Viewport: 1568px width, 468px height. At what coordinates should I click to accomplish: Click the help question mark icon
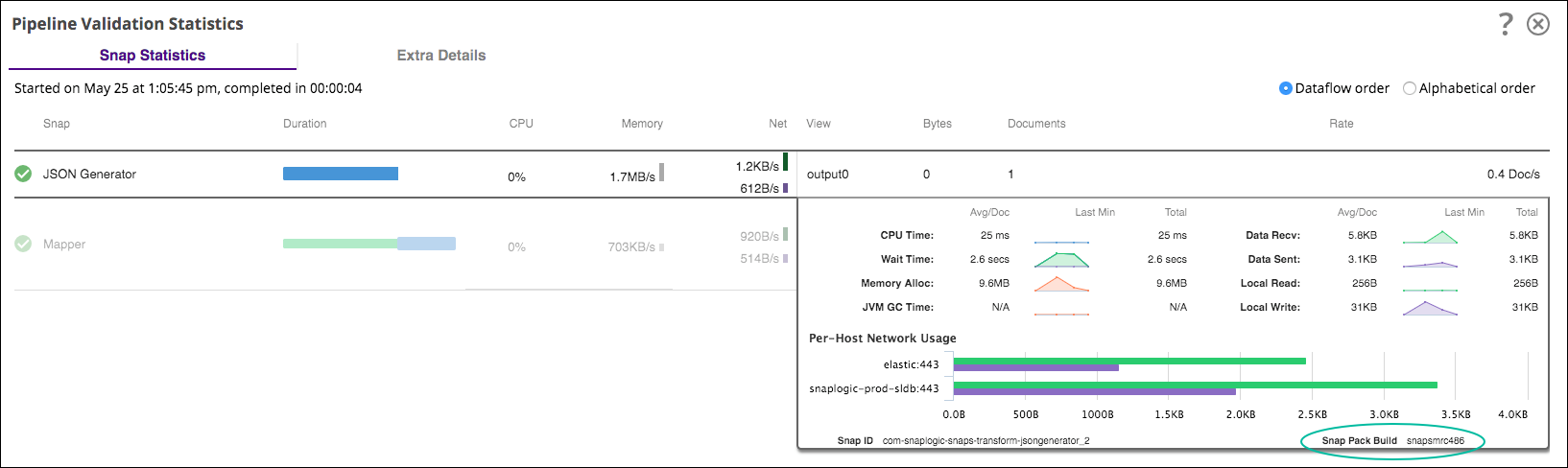click(1506, 24)
